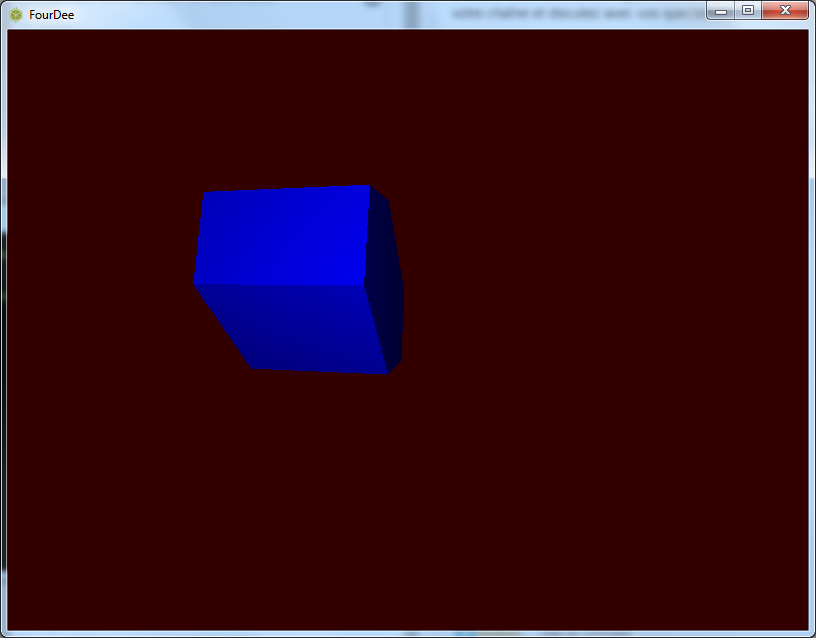Viewport: 816px width, 638px height.
Task: Minimize the FourDee window
Action: click(x=720, y=10)
